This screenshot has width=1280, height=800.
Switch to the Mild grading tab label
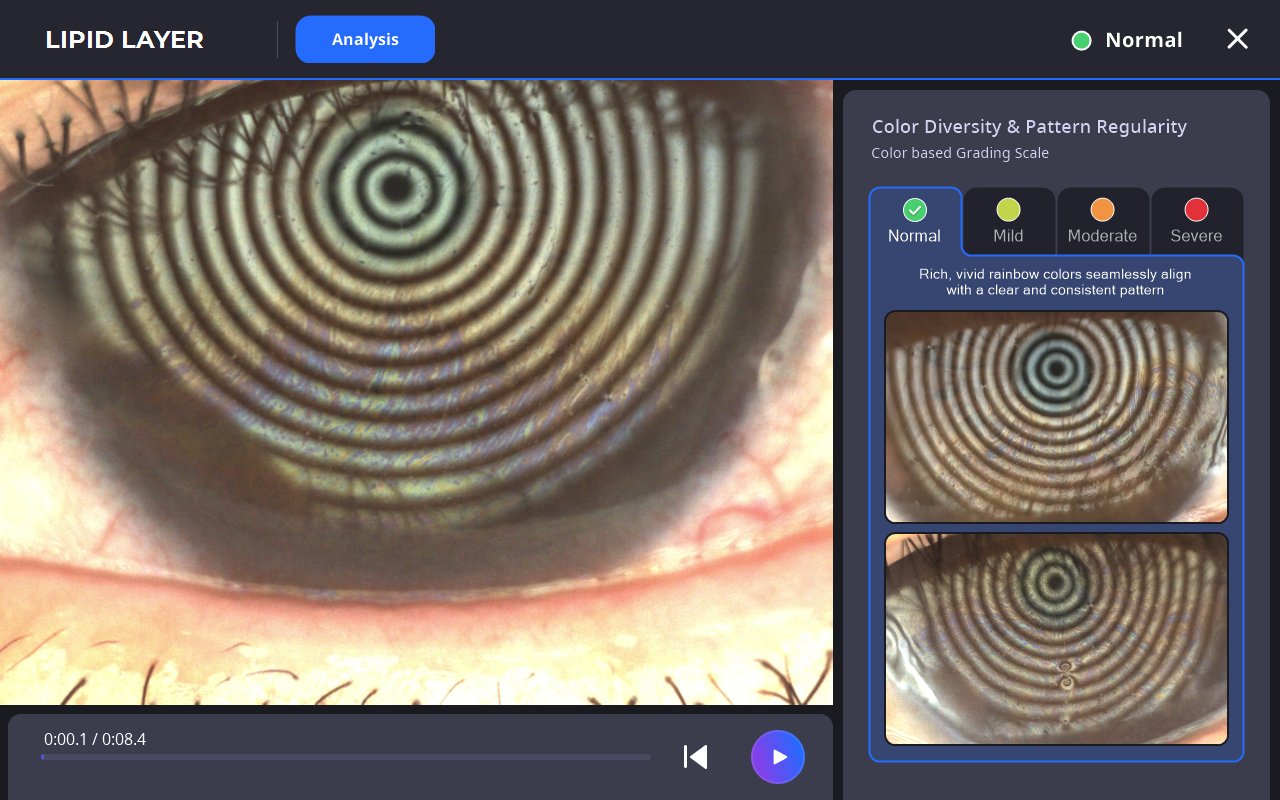[1008, 236]
